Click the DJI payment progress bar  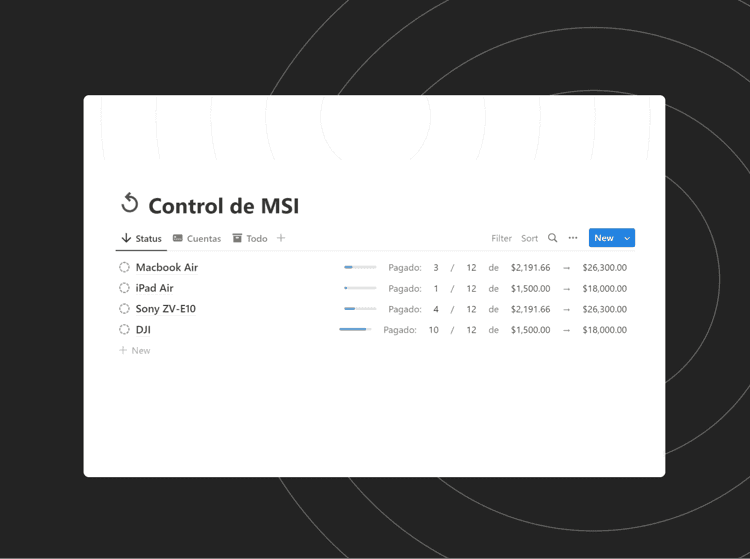click(354, 329)
